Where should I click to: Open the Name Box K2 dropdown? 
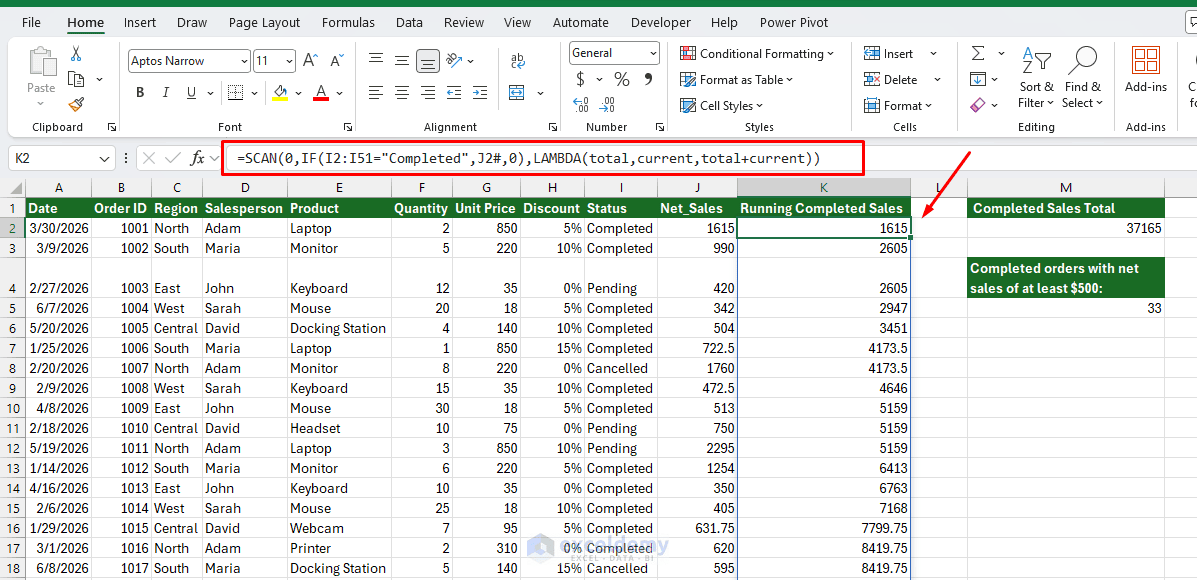coord(105,159)
